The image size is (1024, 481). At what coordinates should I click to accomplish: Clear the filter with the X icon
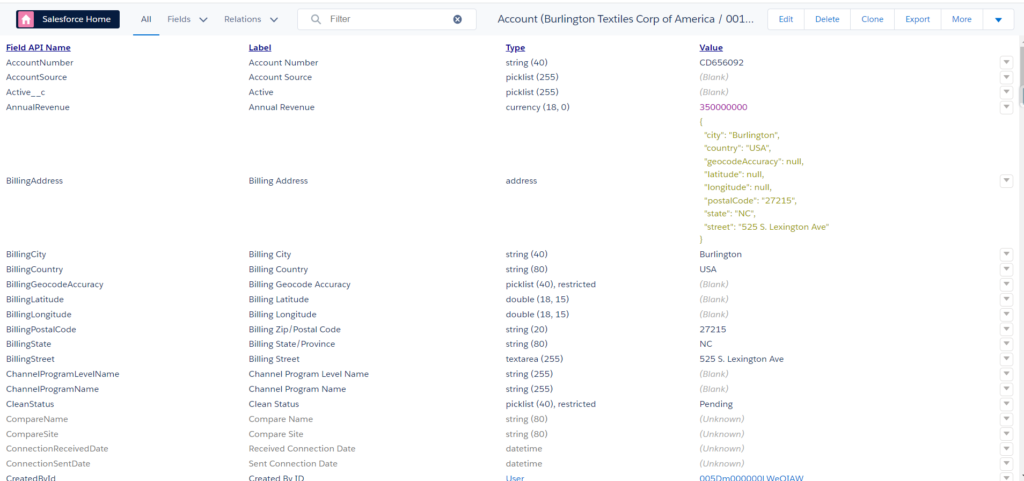coord(458,19)
